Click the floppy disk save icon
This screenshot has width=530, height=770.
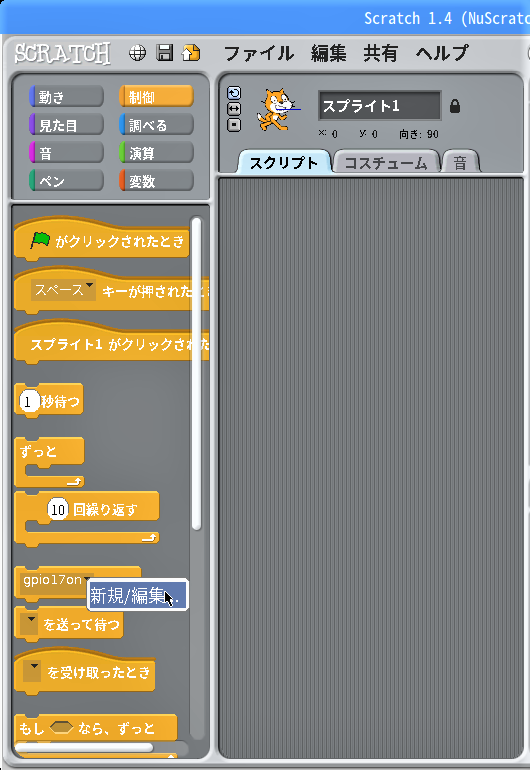(165, 53)
